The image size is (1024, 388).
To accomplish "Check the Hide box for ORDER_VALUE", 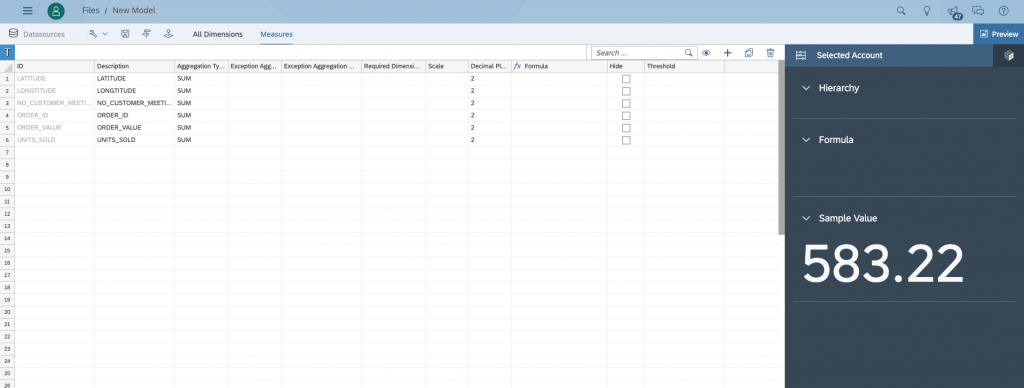I will 626,127.
